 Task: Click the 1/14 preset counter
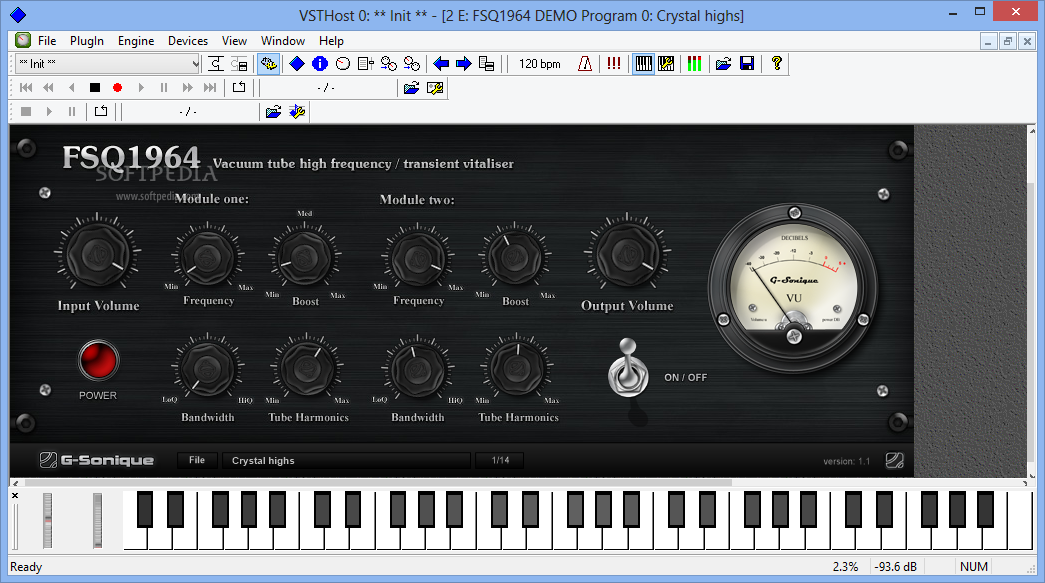pos(500,460)
